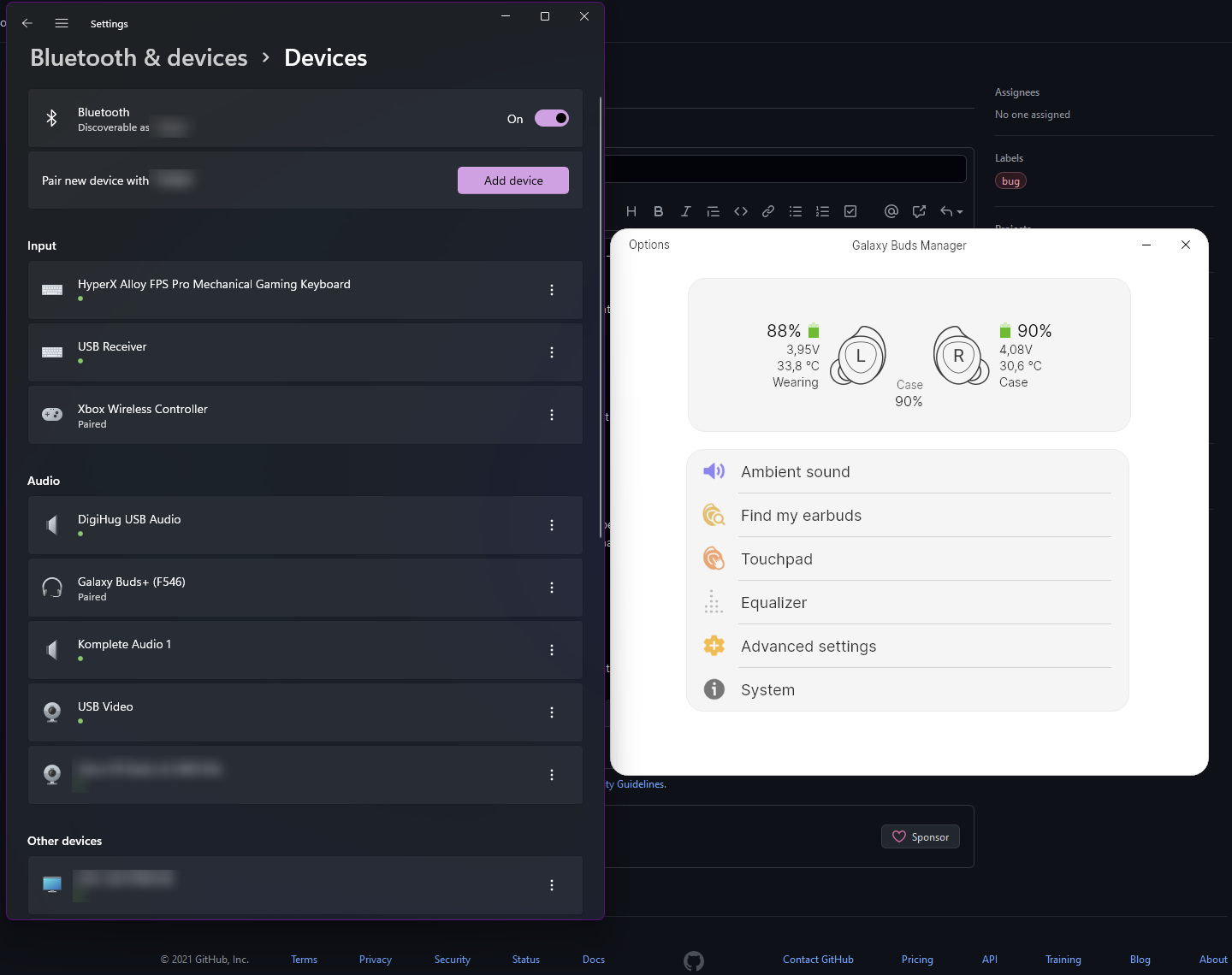Open more options for USB Receiver
Viewport: 1232px width, 975px height.
552,352
